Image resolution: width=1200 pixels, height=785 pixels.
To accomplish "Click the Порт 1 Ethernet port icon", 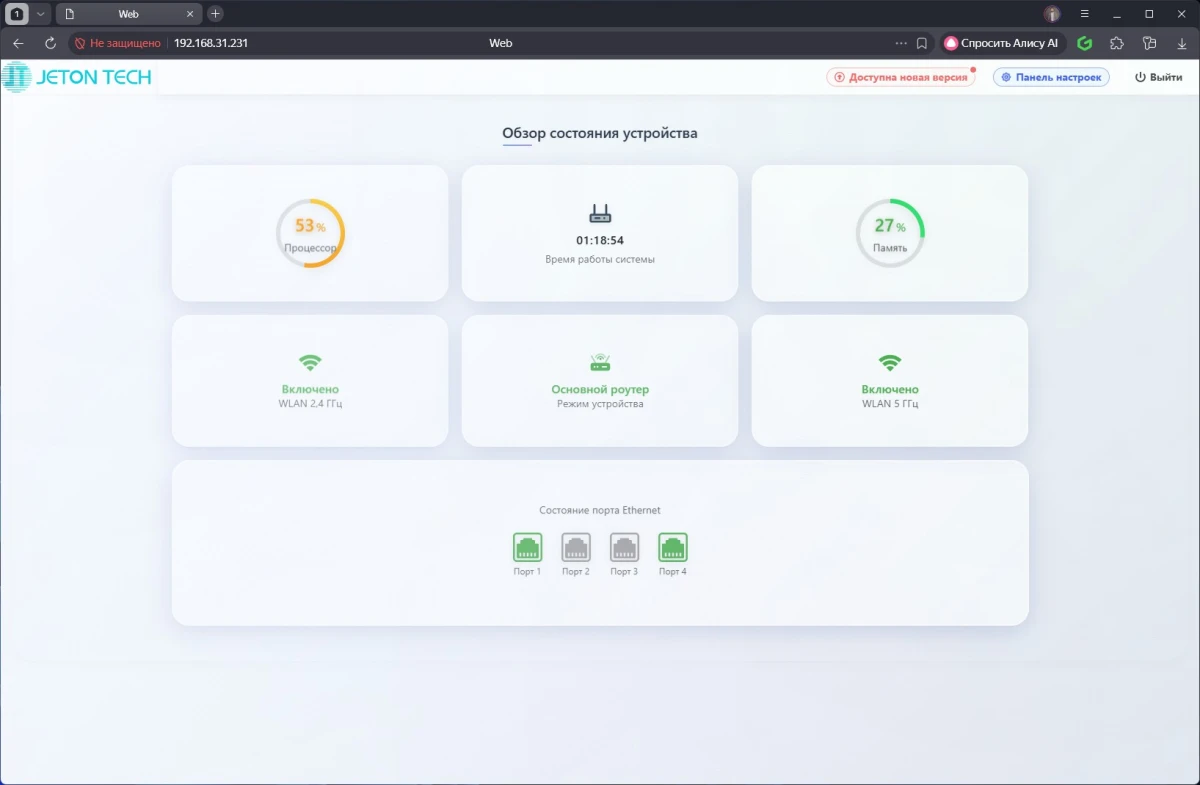I will pyautogui.click(x=528, y=548).
